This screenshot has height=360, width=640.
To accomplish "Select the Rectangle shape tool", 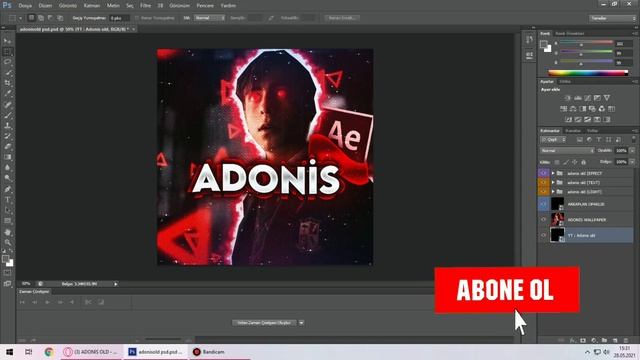I will point(7,221).
